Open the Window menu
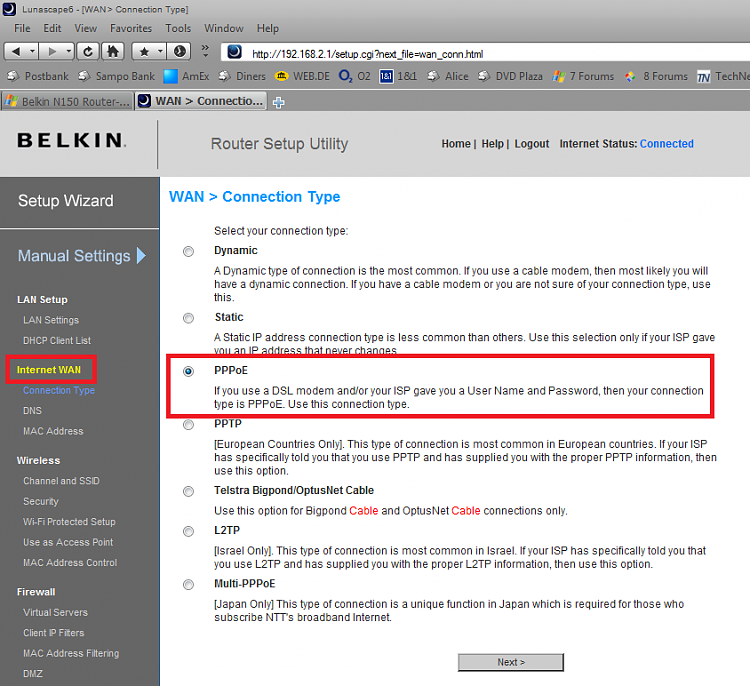Viewport: 750px width, 686px height. [224, 28]
